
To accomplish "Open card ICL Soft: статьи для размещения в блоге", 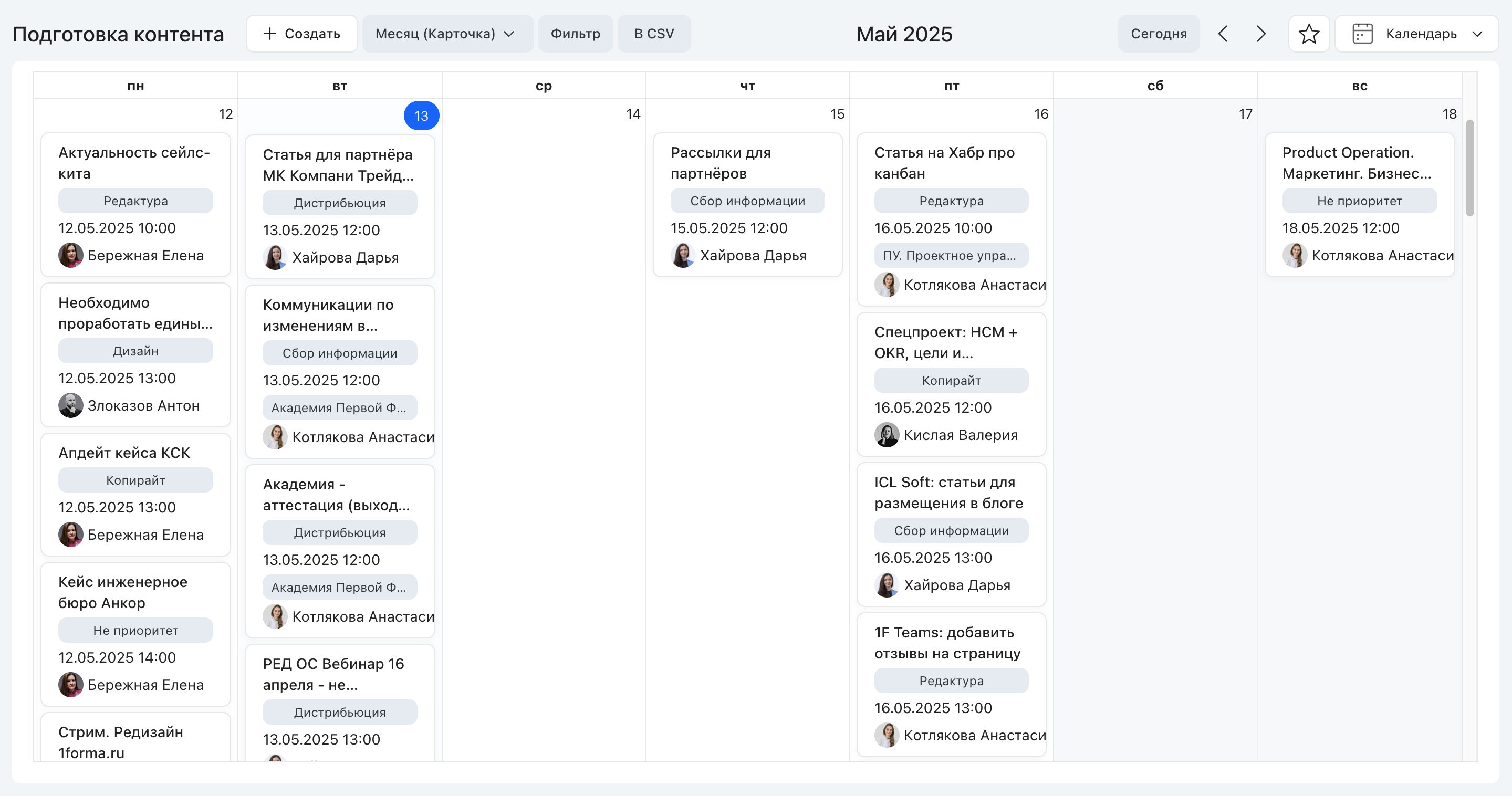I will (x=951, y=534).
